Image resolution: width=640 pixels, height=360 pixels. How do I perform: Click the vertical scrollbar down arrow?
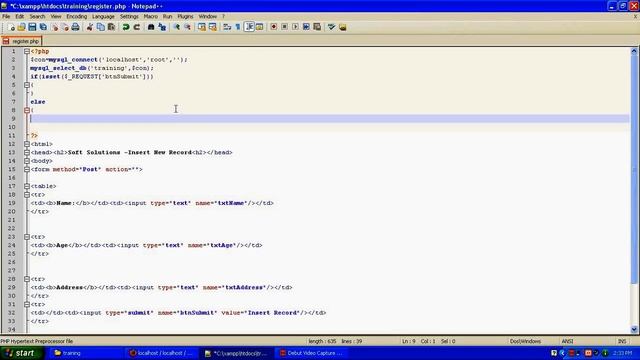click(634, 329)
